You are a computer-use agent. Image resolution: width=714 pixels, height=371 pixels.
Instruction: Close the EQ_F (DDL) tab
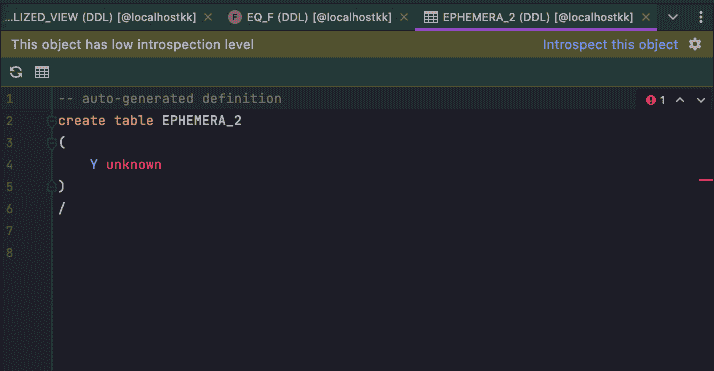tap(404, 17)
